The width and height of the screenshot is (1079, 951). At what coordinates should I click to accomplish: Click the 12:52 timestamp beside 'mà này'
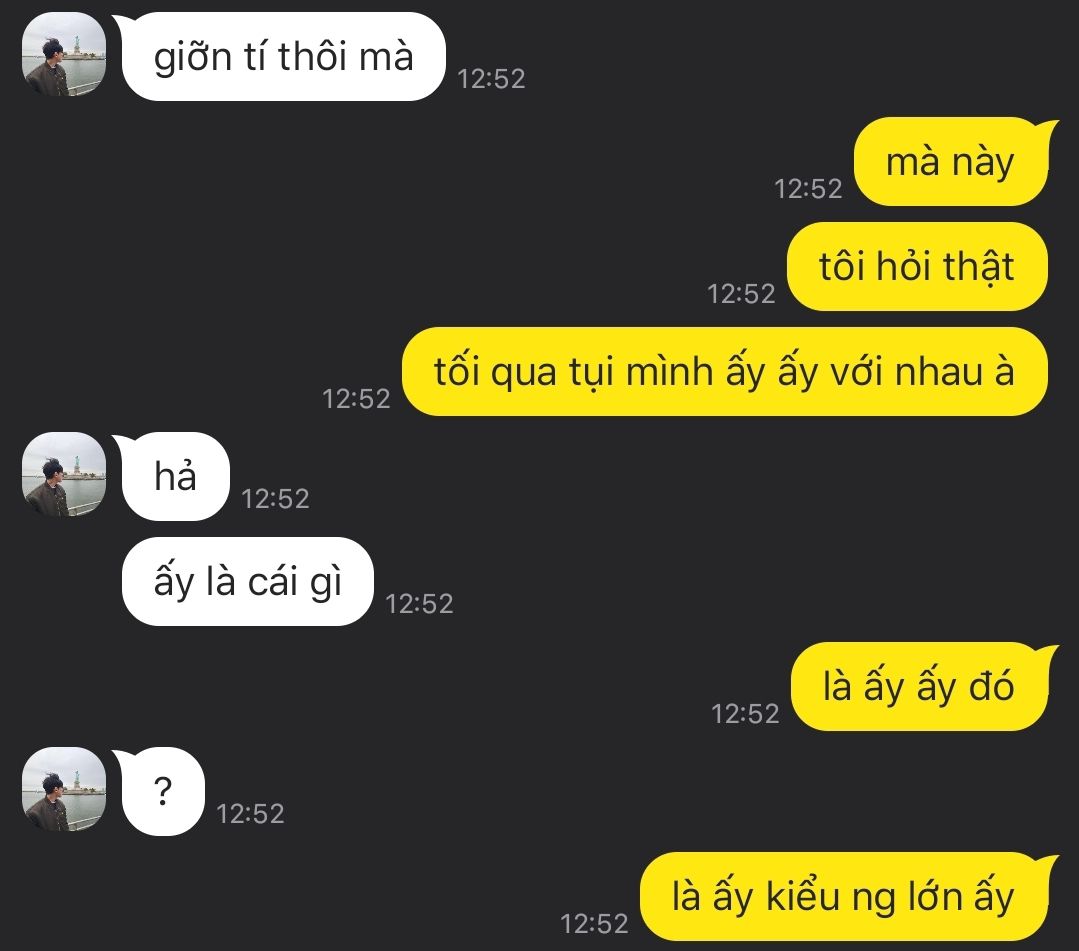[x=809, y=189]
